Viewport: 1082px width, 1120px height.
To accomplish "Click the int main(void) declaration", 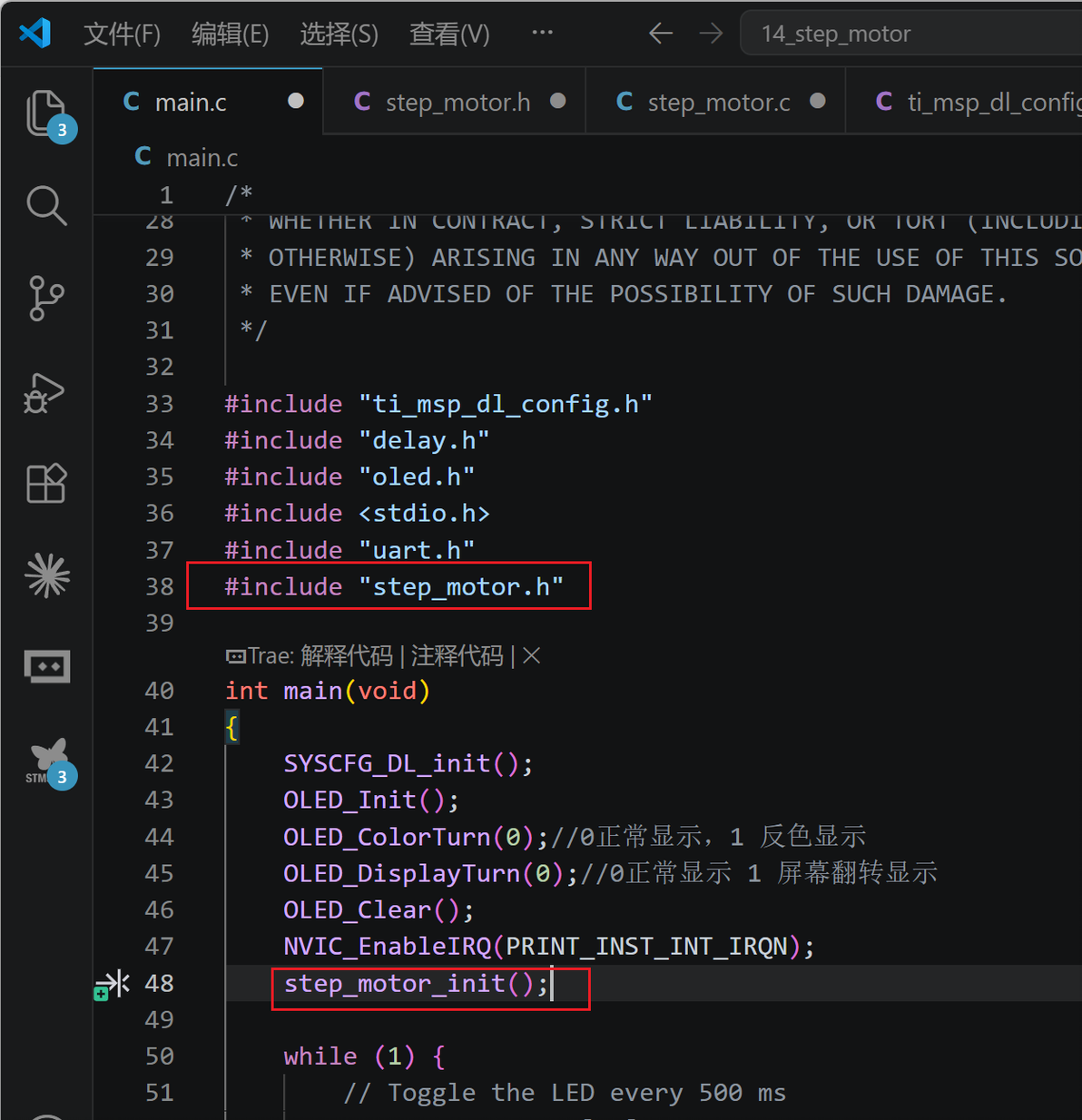I will [327, 691].
